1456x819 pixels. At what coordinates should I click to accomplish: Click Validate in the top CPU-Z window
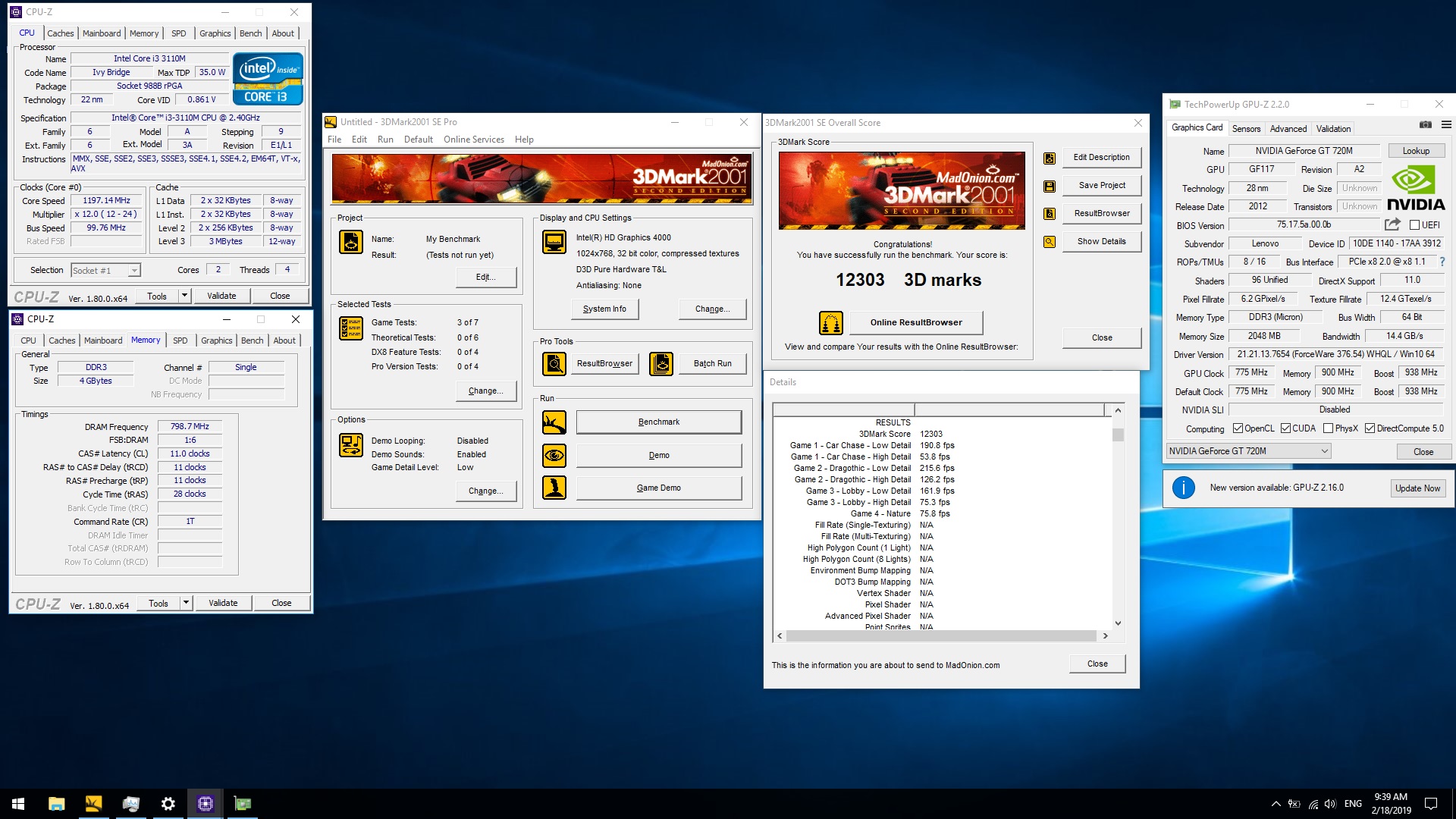(x=221, y=296)
